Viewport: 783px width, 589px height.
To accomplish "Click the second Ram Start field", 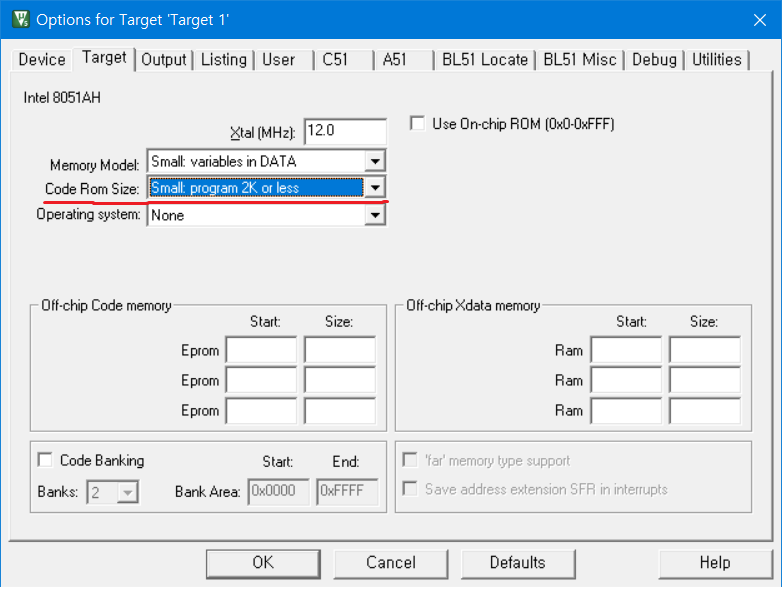I will (626, 380).
